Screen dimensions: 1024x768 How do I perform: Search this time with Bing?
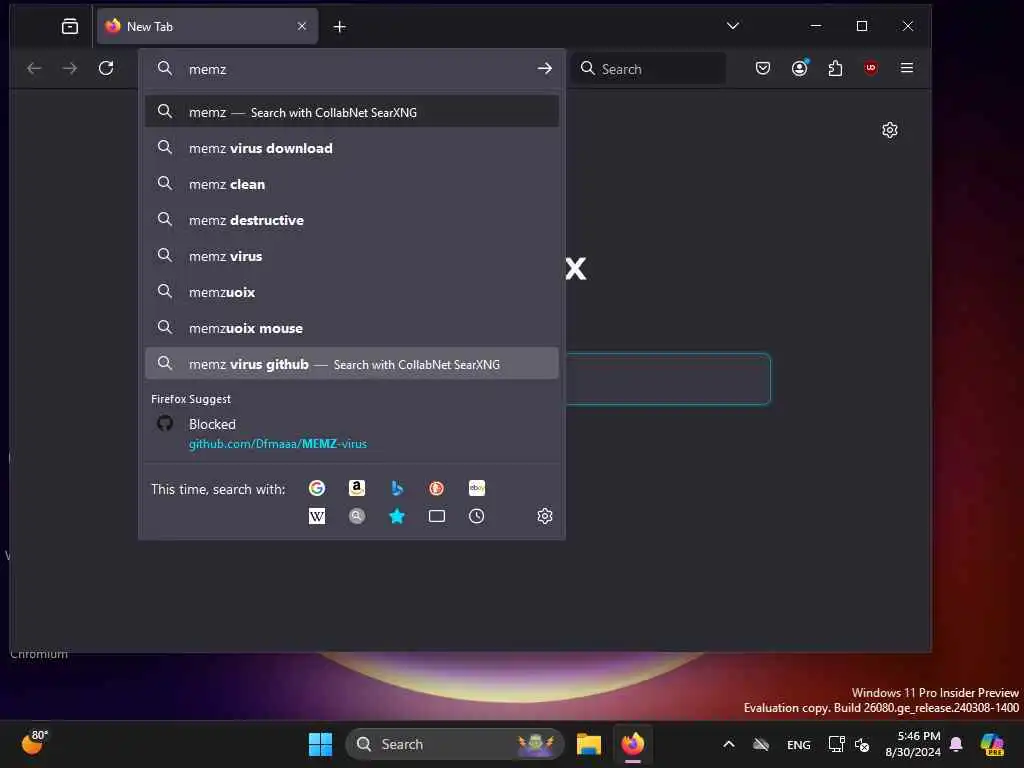pos(396,488)
